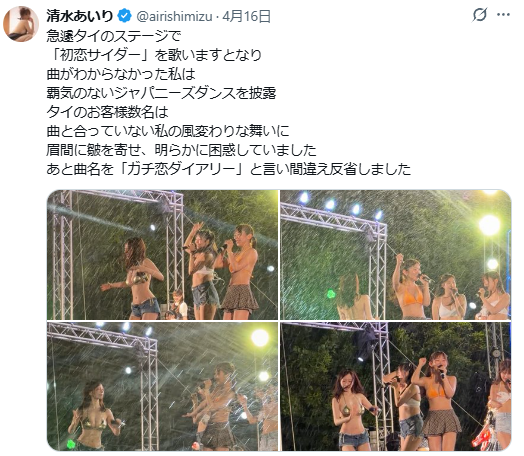Click the woman in gold bikini, bottom-right photo
Screen dimensions: 524x456
351,411
